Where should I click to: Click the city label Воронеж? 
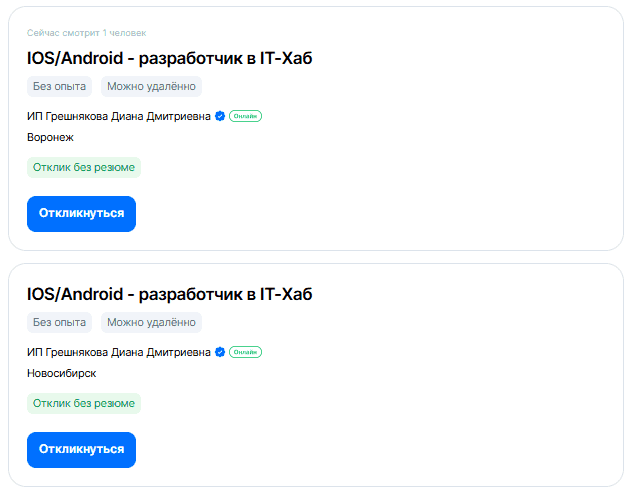tap(50, 137)
